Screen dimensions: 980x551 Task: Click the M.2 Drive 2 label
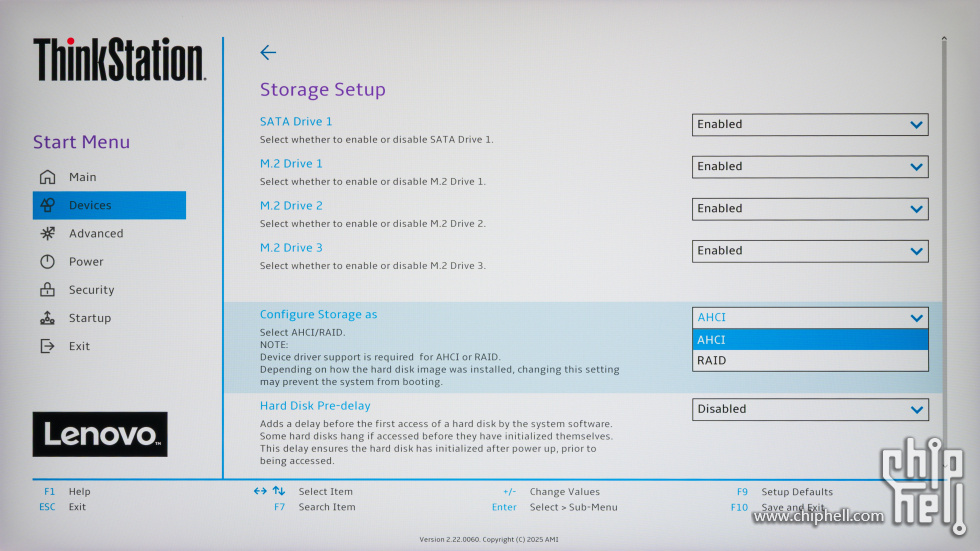tap(291, 206)
